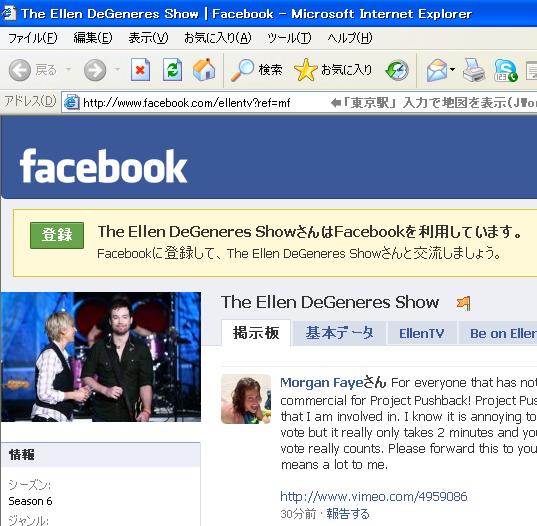The height and width of the screenshot is (526, 537).
Task: Switch to the 基本データ tab
Action: coord(339,333)
